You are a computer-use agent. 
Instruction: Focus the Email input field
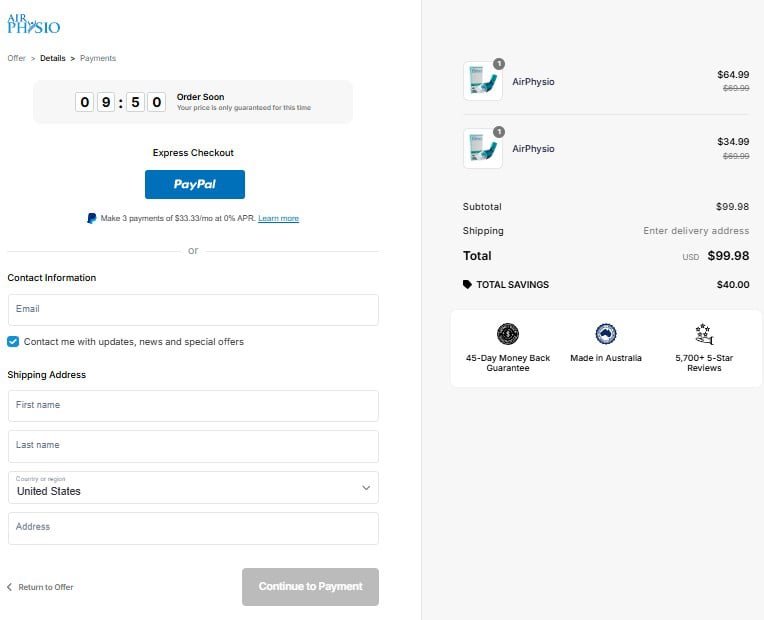click(193, 310)
